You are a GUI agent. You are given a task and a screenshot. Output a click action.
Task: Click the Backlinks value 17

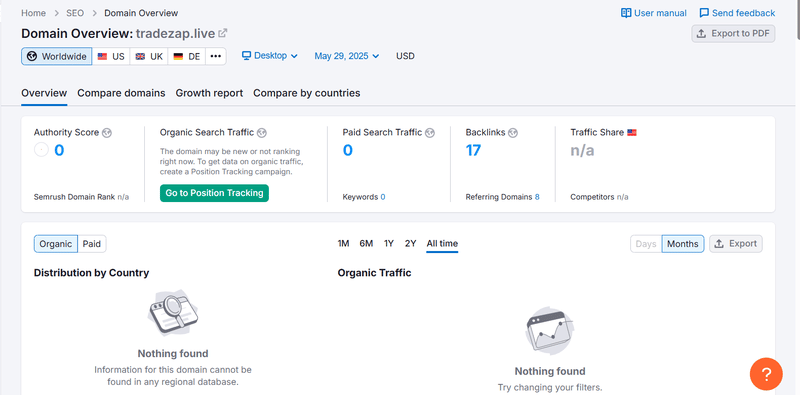[x=473, y=151]
